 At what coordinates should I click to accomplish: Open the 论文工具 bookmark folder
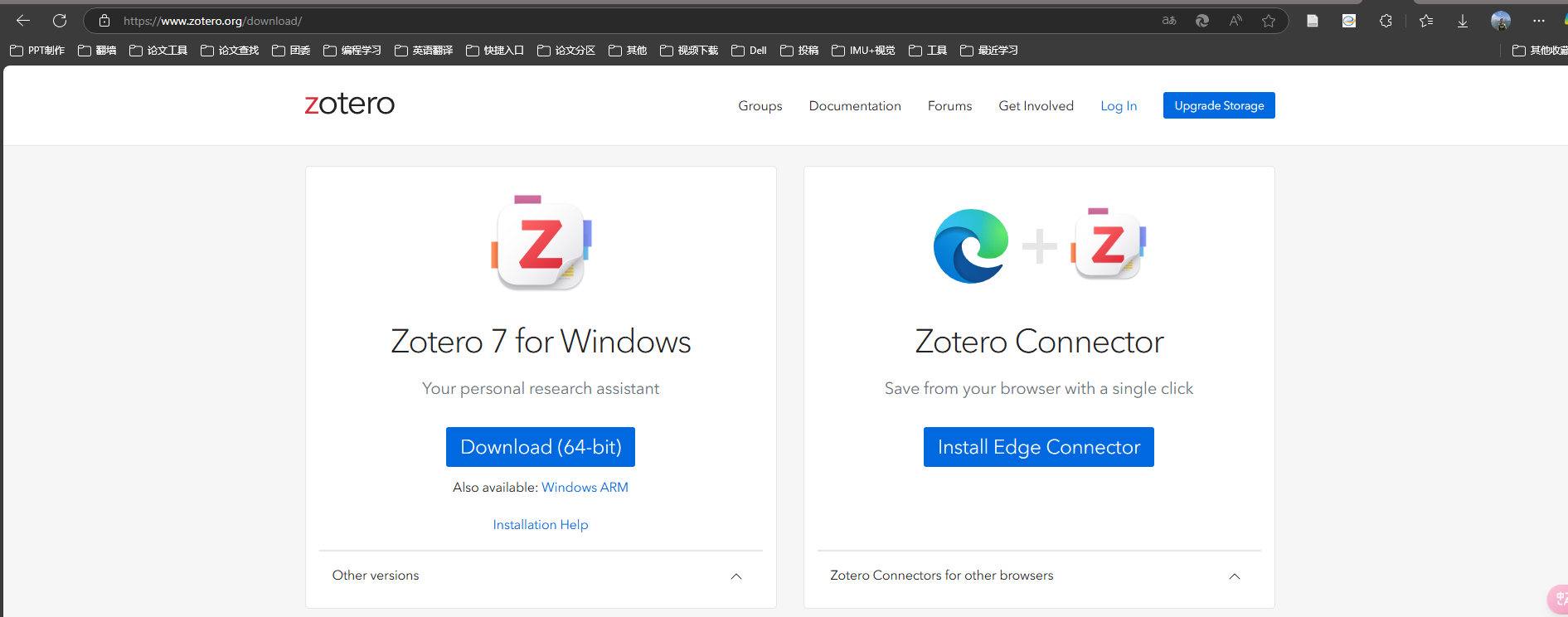pyautogui.click(x=158, y=51)
